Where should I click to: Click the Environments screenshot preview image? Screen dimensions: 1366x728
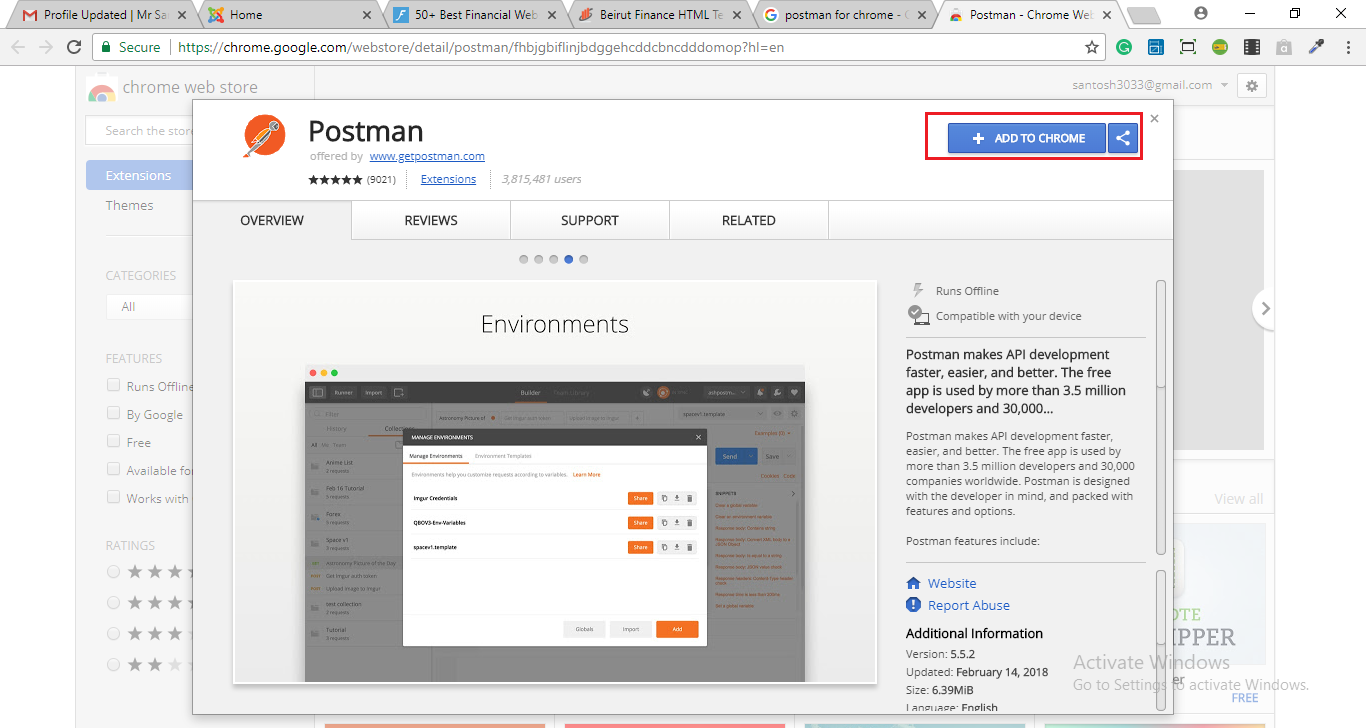[555, 482]
